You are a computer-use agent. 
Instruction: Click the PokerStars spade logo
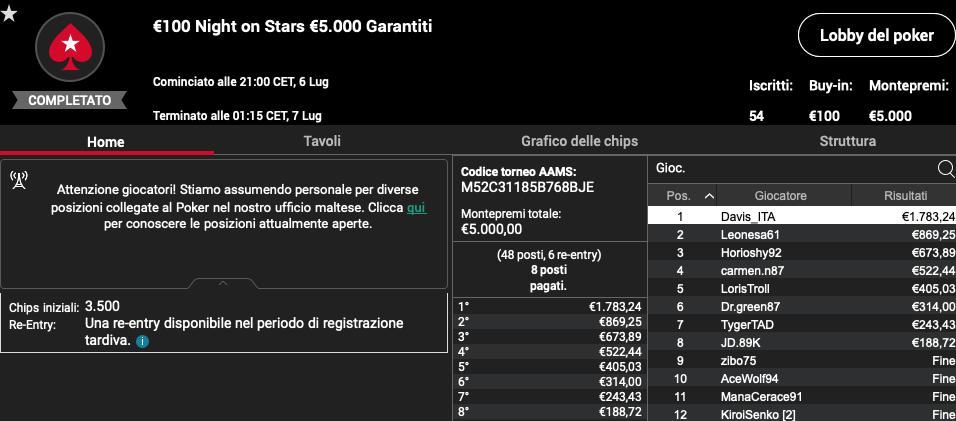(x=70, y=48)
